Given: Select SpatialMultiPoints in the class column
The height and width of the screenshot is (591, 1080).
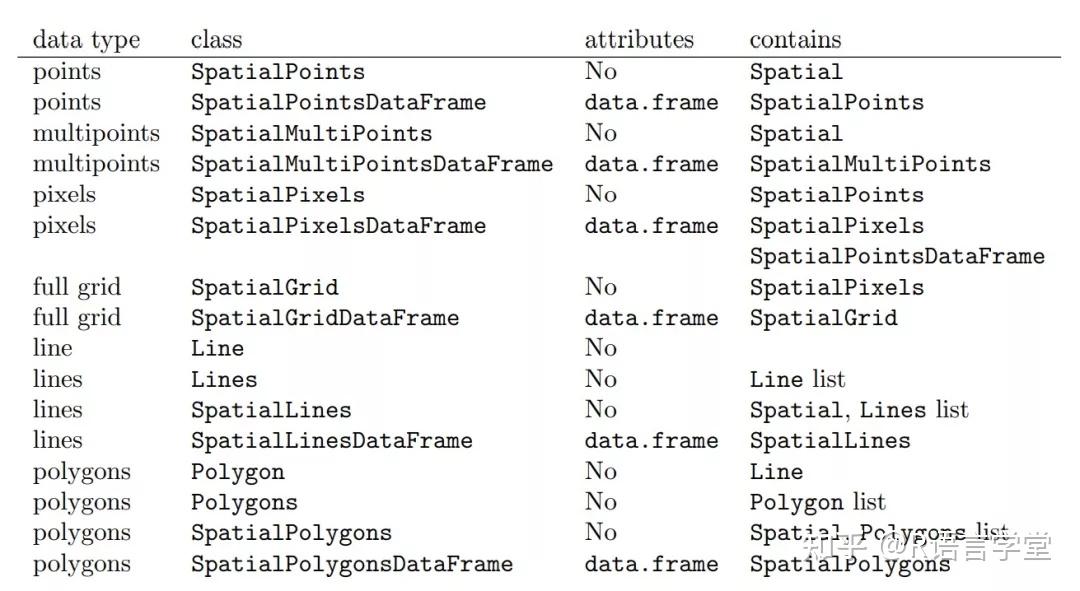Looking at the screenshot, I should 311,133.
